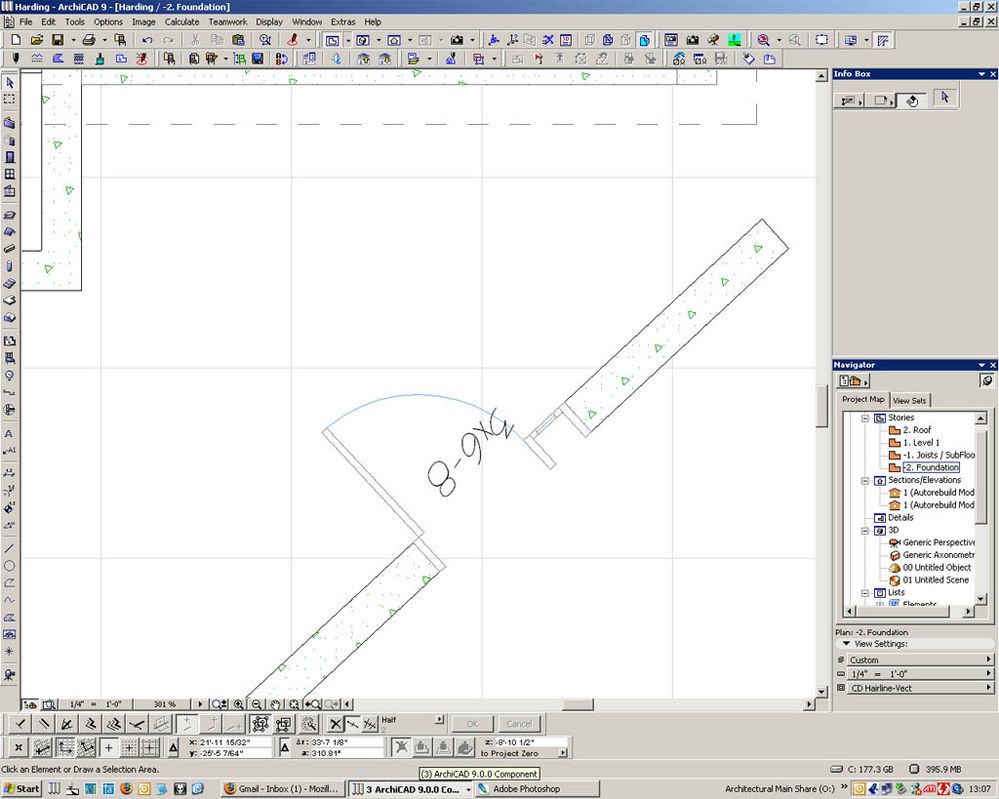Select the Text tool in toolbox
This screenshot has width=999, height=799.
pyautogui.click(x=10, y=434)
